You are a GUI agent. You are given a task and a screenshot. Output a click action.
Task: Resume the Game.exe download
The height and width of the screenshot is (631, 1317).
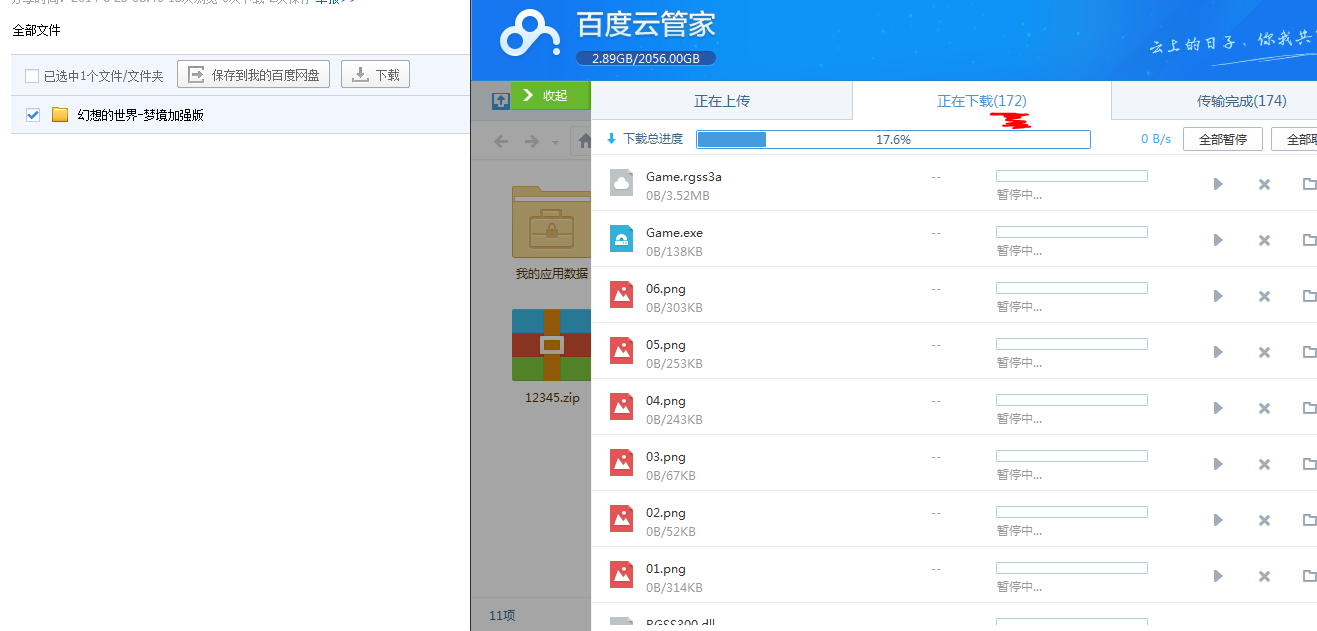pyautogui.click(x=1218, y=240)
